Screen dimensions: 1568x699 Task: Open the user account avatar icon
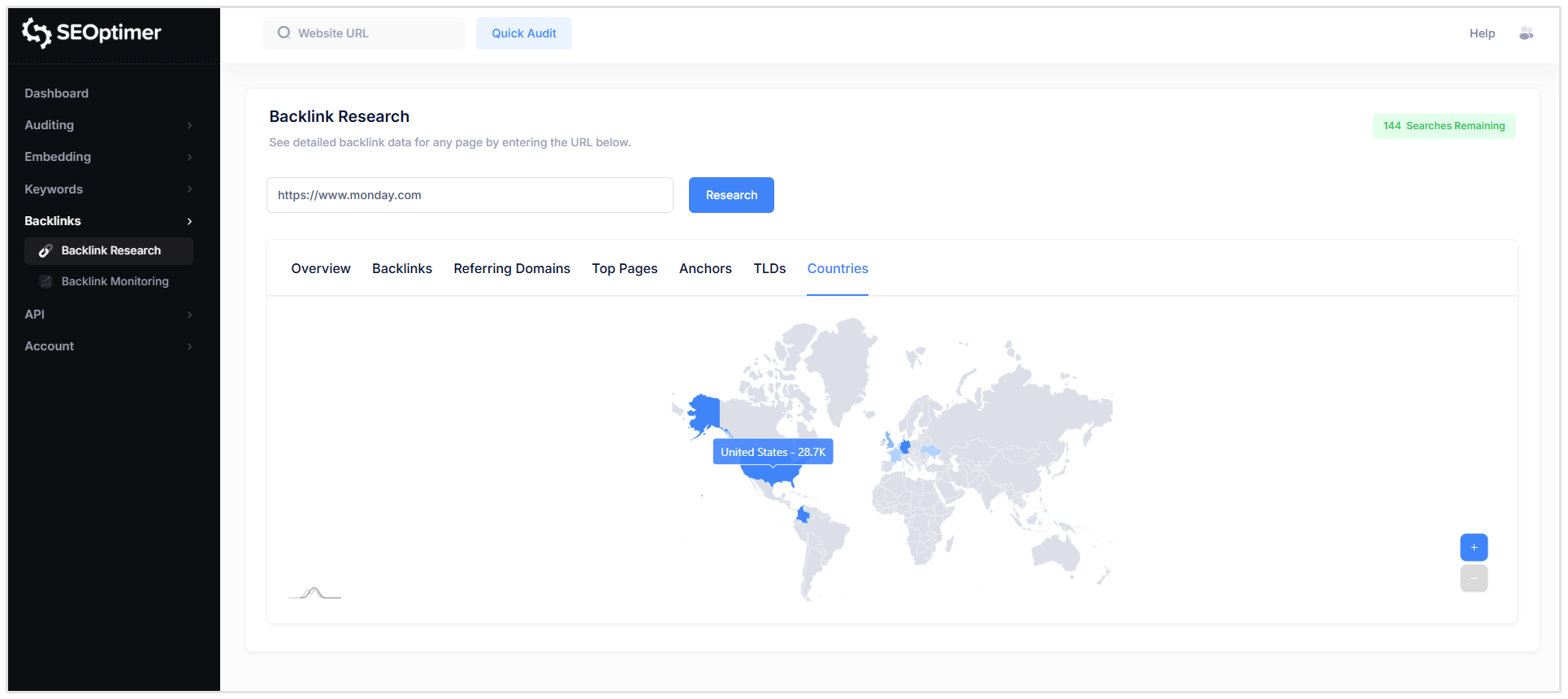[1526, 33]
